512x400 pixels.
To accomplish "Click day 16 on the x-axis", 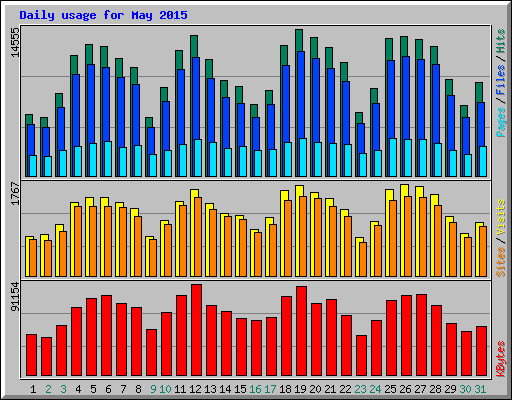I will coord(255,389).
